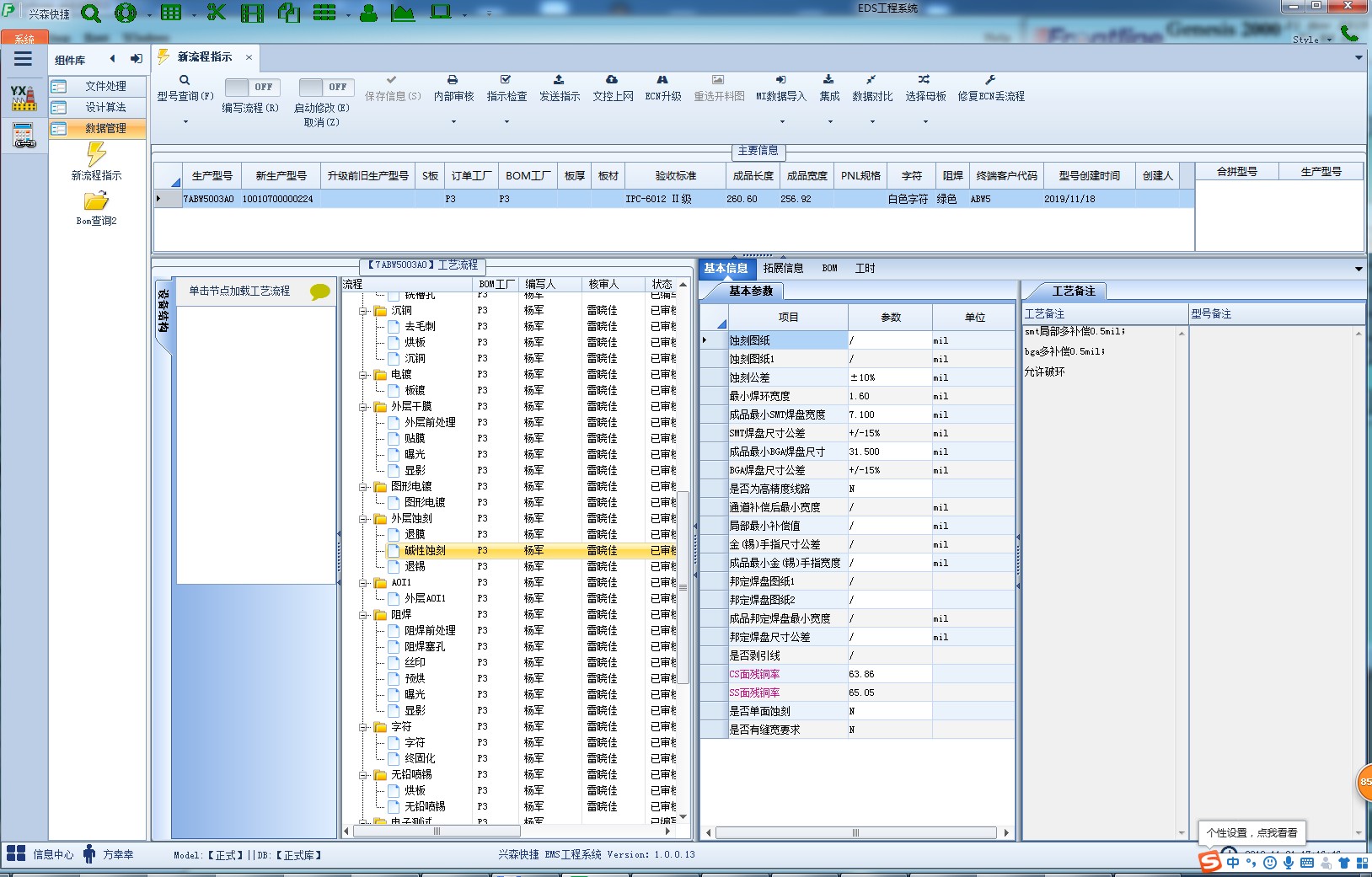Click ECN升级 toolbar icon
The width and height of the screenshot is (1372, 877).
[x=662, y=79]
